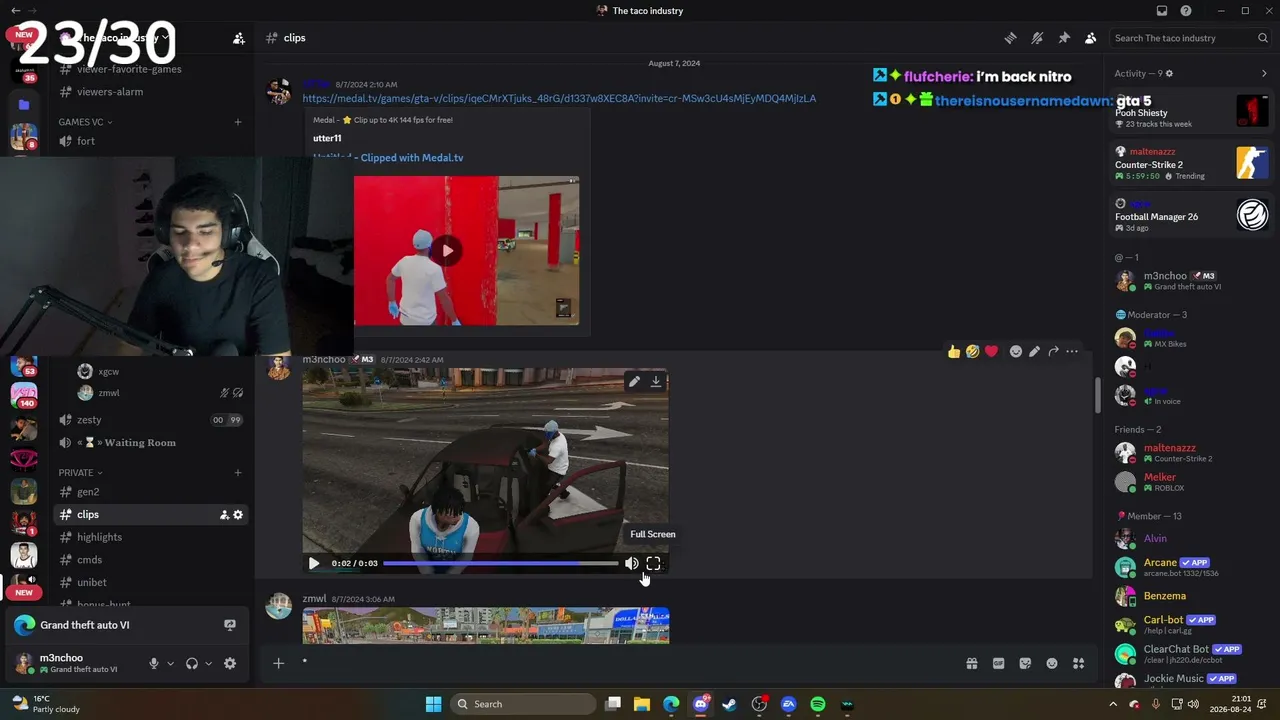Screen dimensions: 1280x720
Task: Open the Discord Help icon in title bar
Action: 1186,11
